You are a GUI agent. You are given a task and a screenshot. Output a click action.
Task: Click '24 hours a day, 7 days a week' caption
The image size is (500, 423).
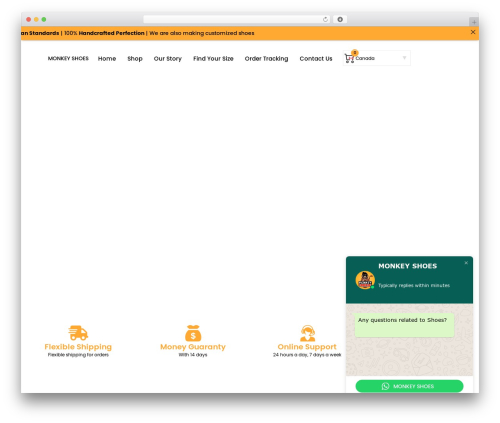[x=307, y=355]
